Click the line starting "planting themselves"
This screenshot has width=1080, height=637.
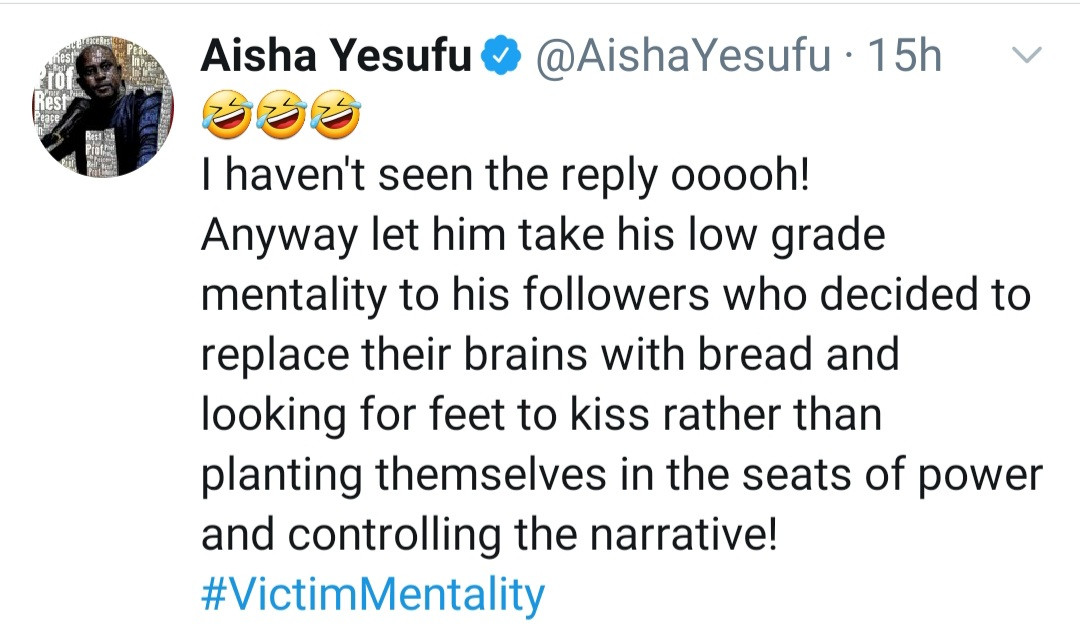click(x=621, y=476)
